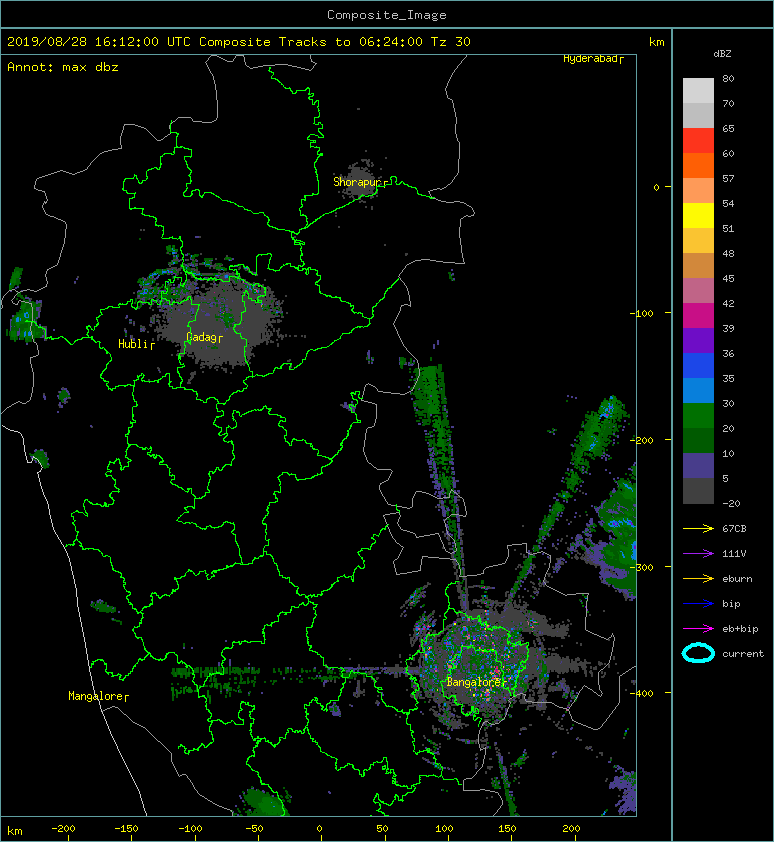Click the Composite_Image title text
This screenshot has width=774, height=842.
pos(387,15)
